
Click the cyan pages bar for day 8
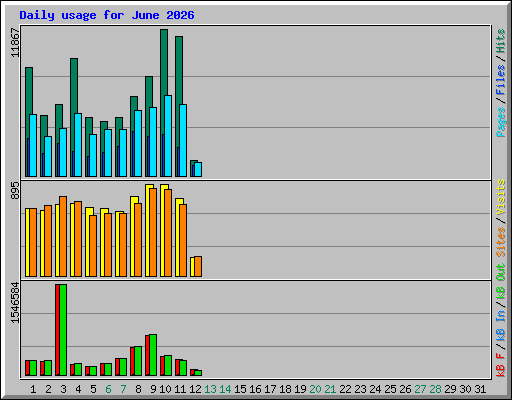[138, 144]
